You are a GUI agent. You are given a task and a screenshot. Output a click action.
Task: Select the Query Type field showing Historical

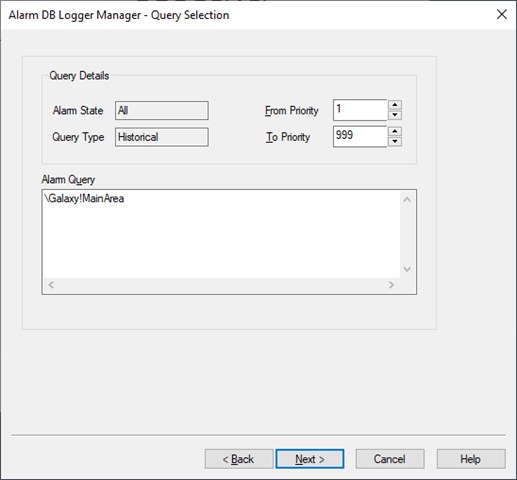point(162,137)
